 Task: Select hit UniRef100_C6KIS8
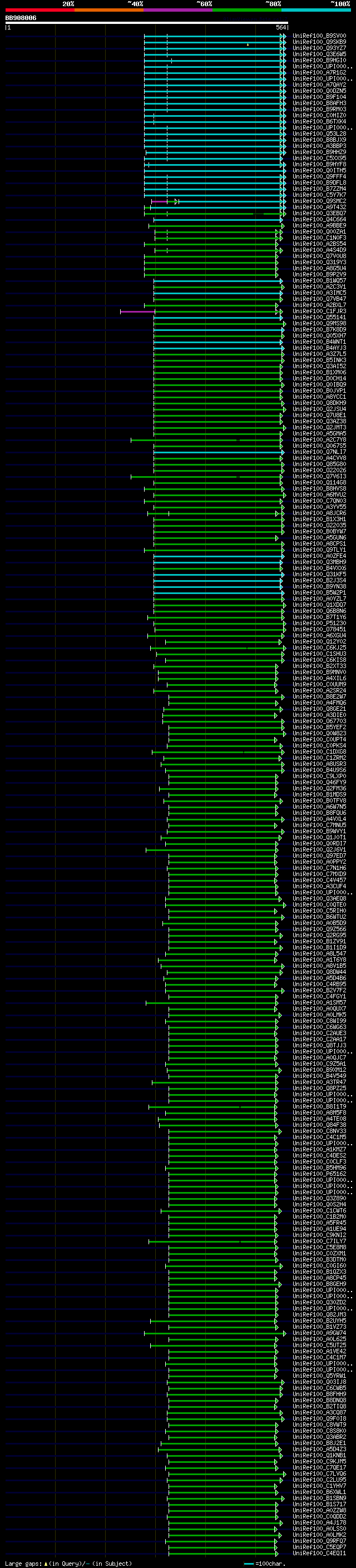(319, 660)
